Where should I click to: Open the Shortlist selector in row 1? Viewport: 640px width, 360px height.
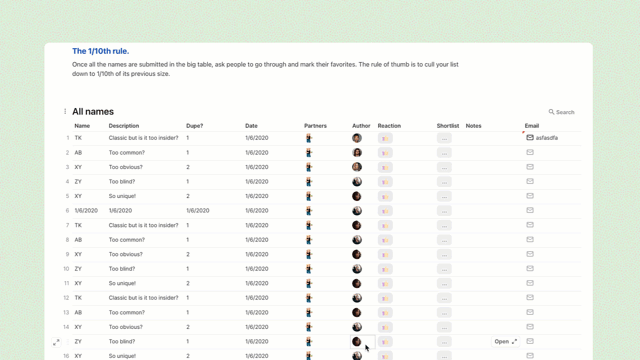coord(444,138)
